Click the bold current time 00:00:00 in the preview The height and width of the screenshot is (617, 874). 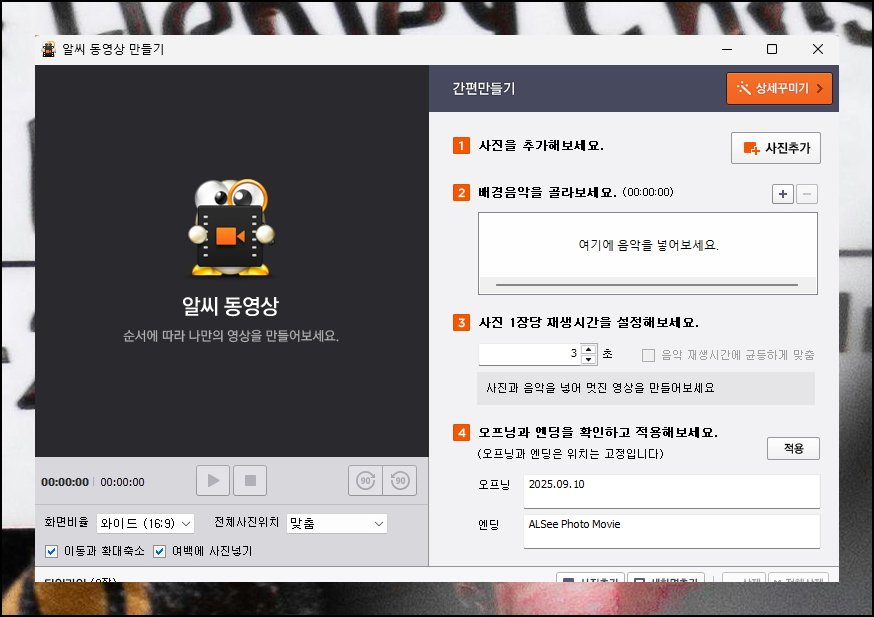click(x=65, y=482)
